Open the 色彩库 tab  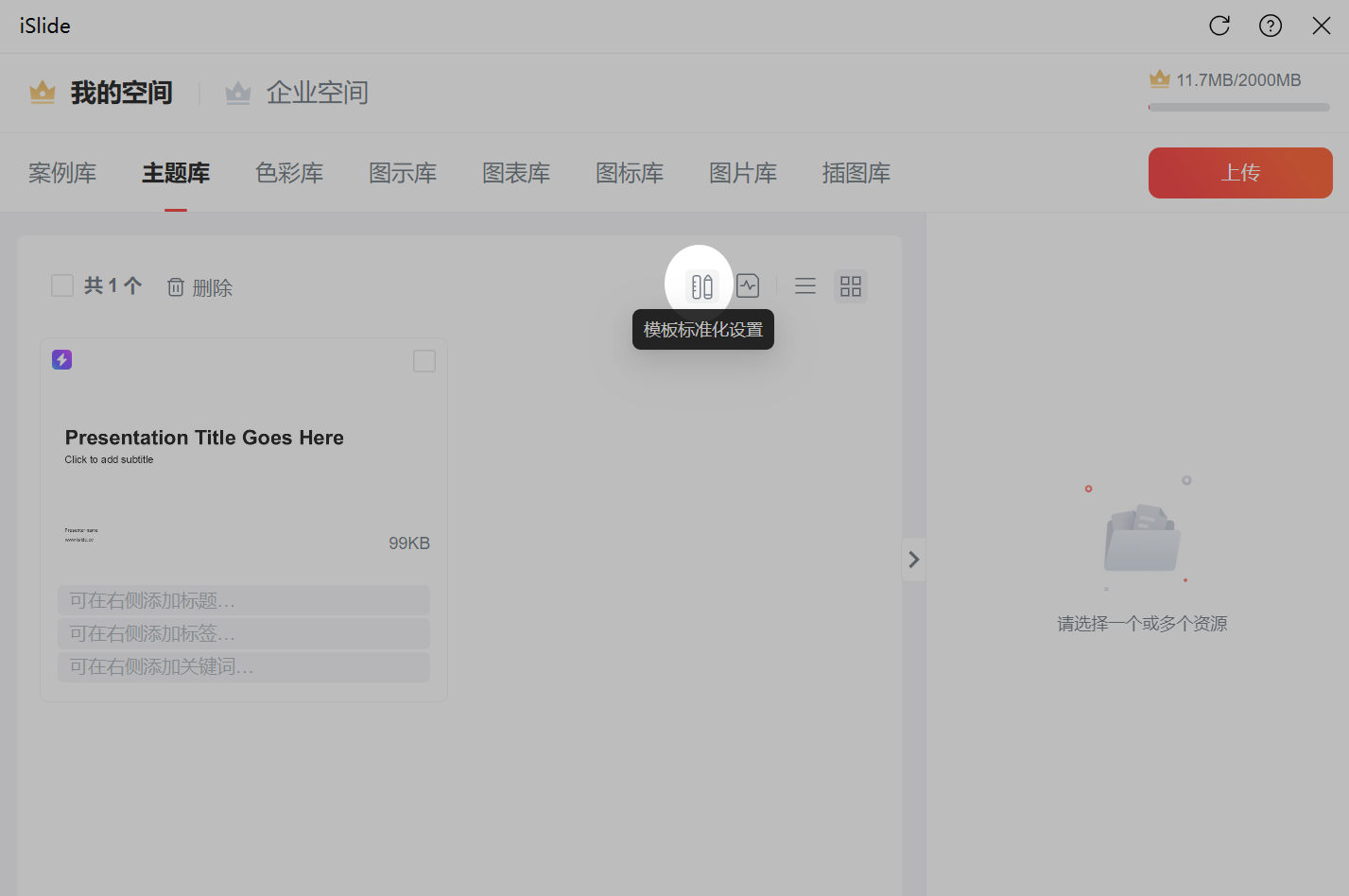[289, 173]
